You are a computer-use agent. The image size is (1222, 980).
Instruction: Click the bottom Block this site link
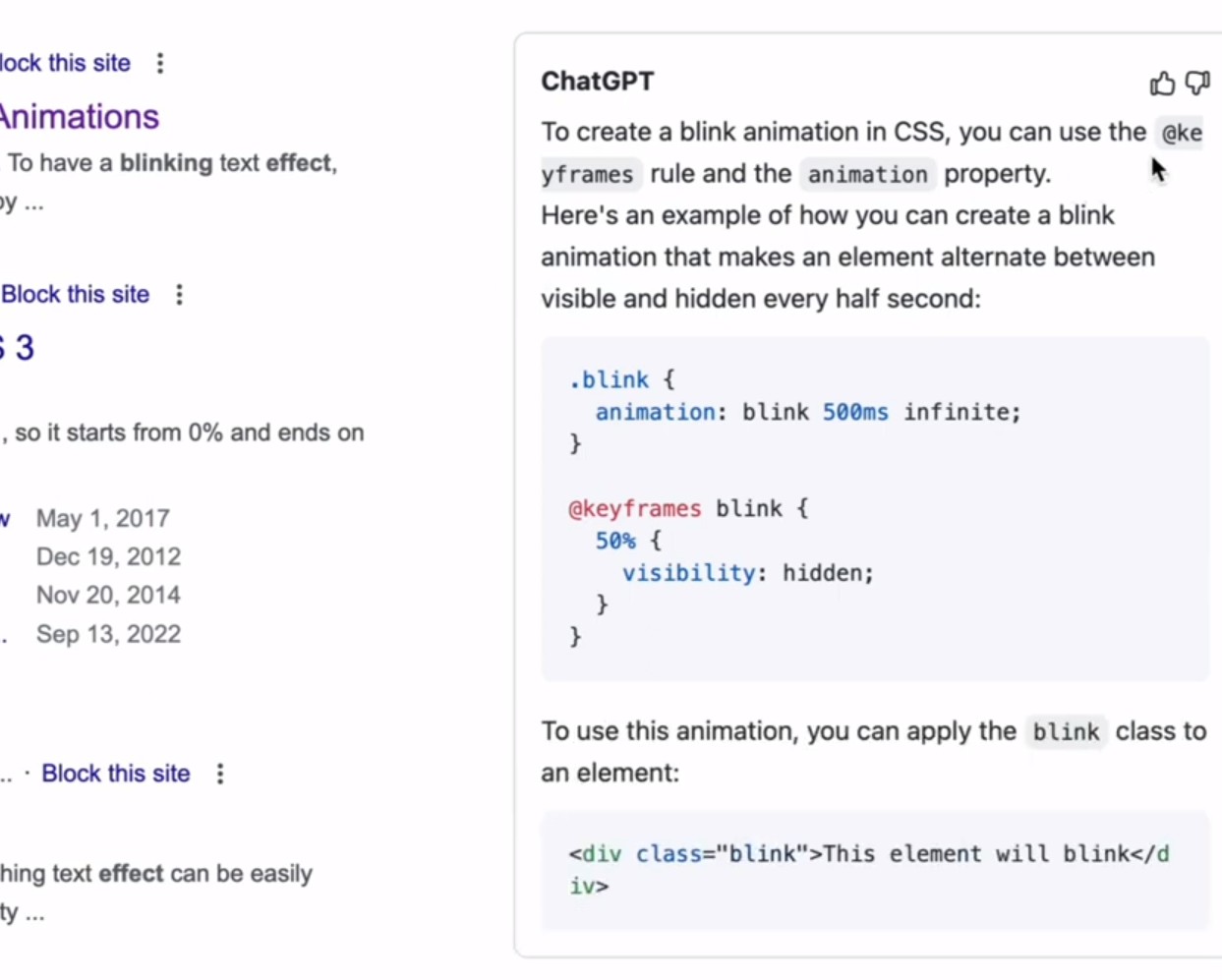[115, 774]
